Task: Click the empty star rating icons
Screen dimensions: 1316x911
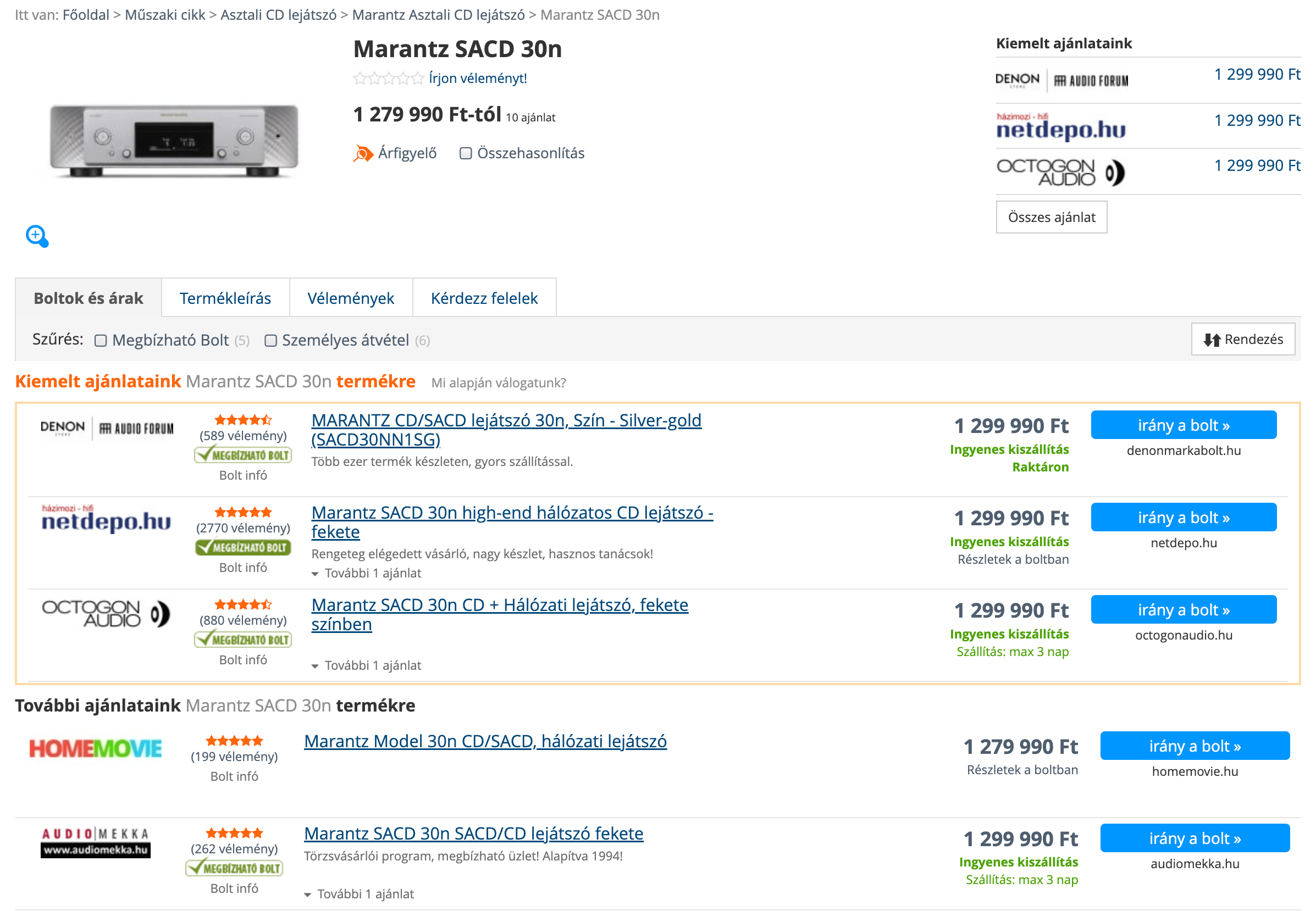Action: (x=388, y=78)
